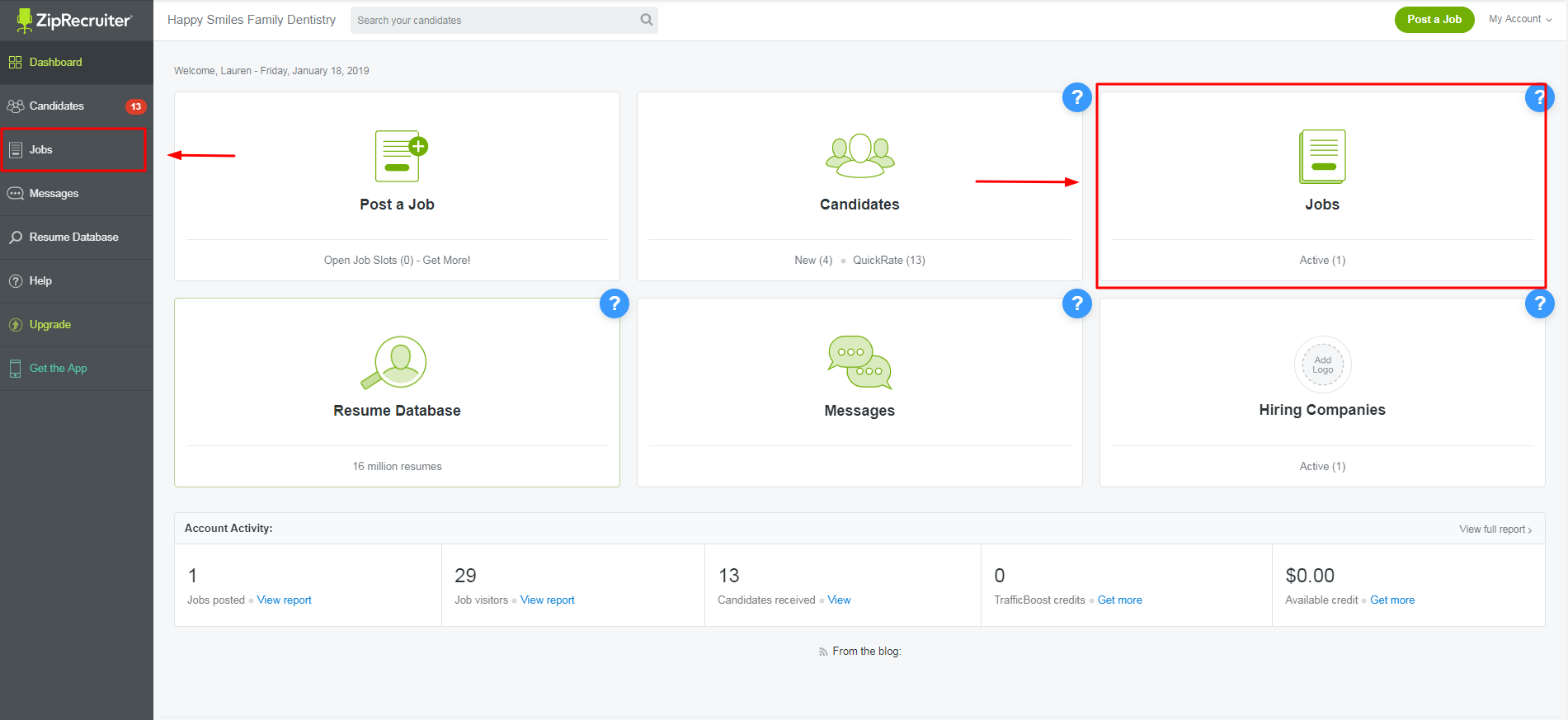
Task: Click the Add Logo circle
Action: 1322,365
